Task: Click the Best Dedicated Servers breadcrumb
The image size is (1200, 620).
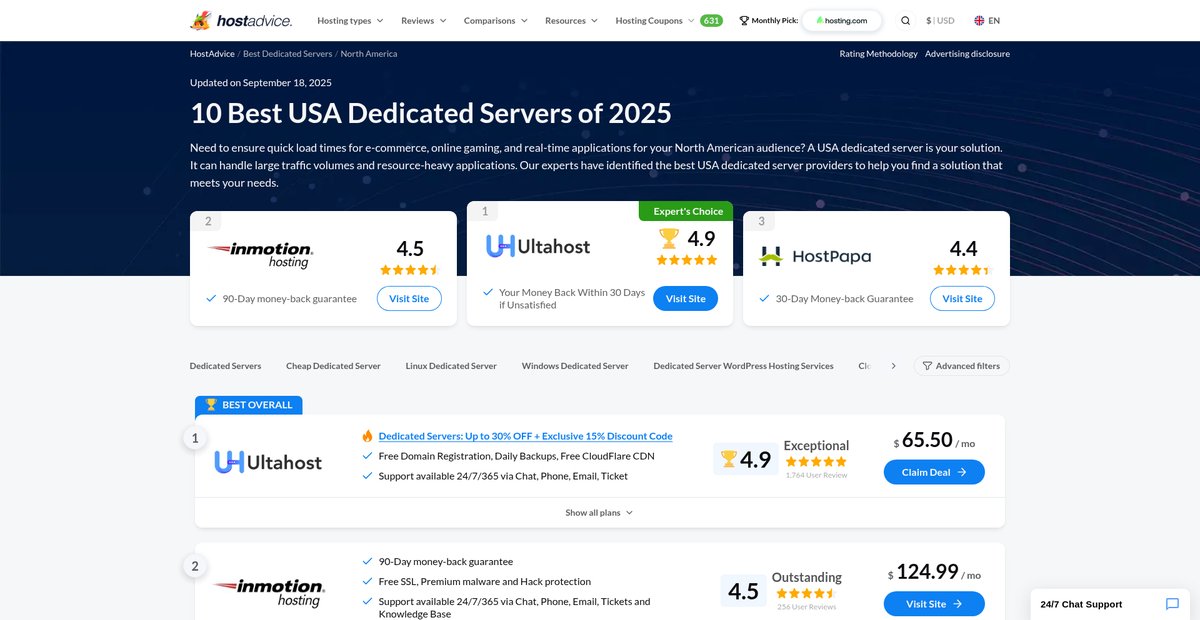Action: (287, 54)
